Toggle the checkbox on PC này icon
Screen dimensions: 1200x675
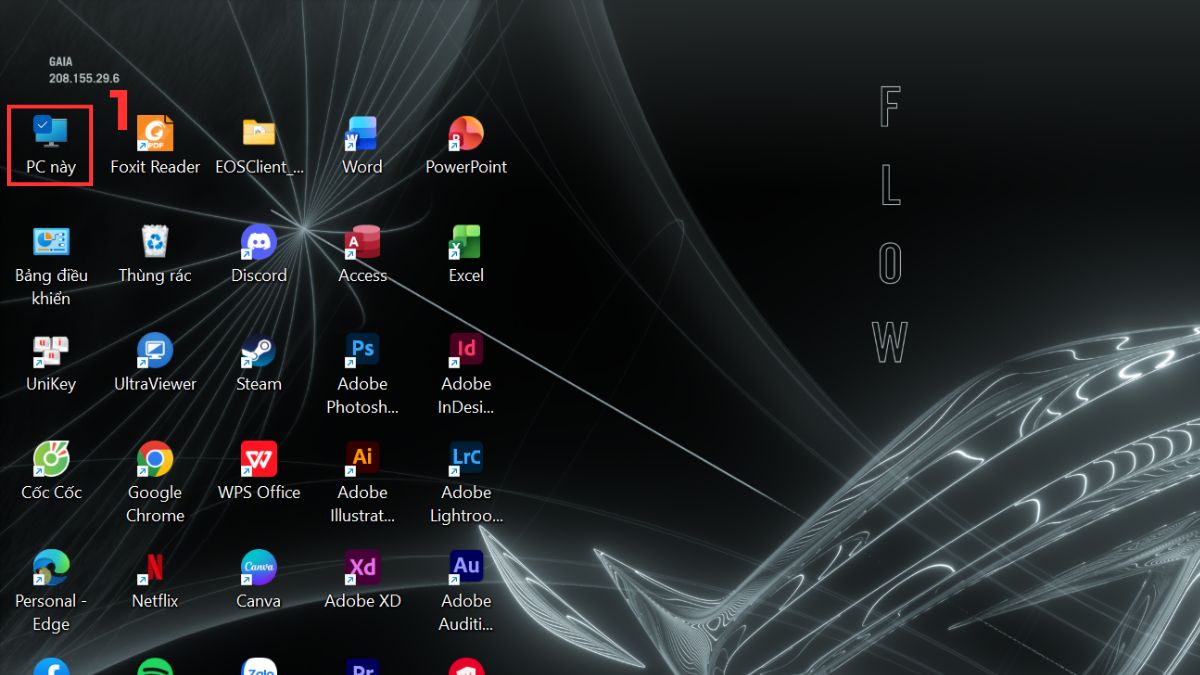coord(42,124)
